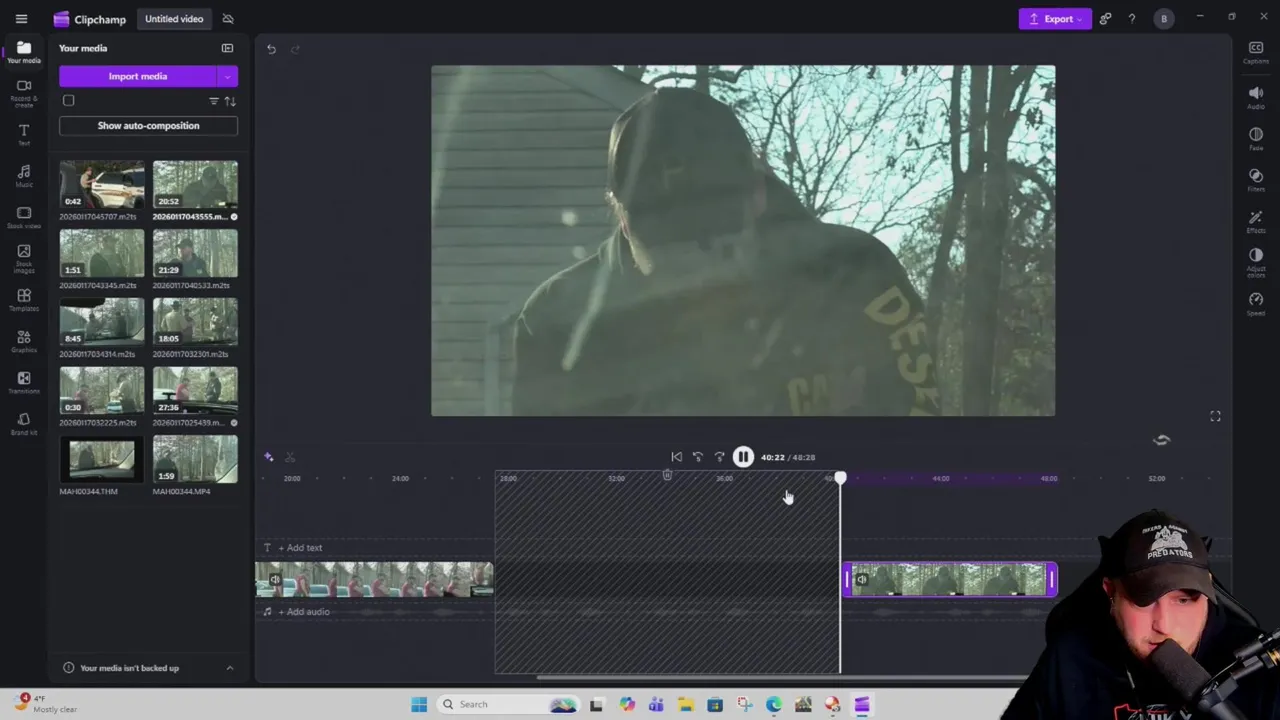Screen dimensions: 1280x720
Task: Skip to the start of video
Action: tap(676, 457)
